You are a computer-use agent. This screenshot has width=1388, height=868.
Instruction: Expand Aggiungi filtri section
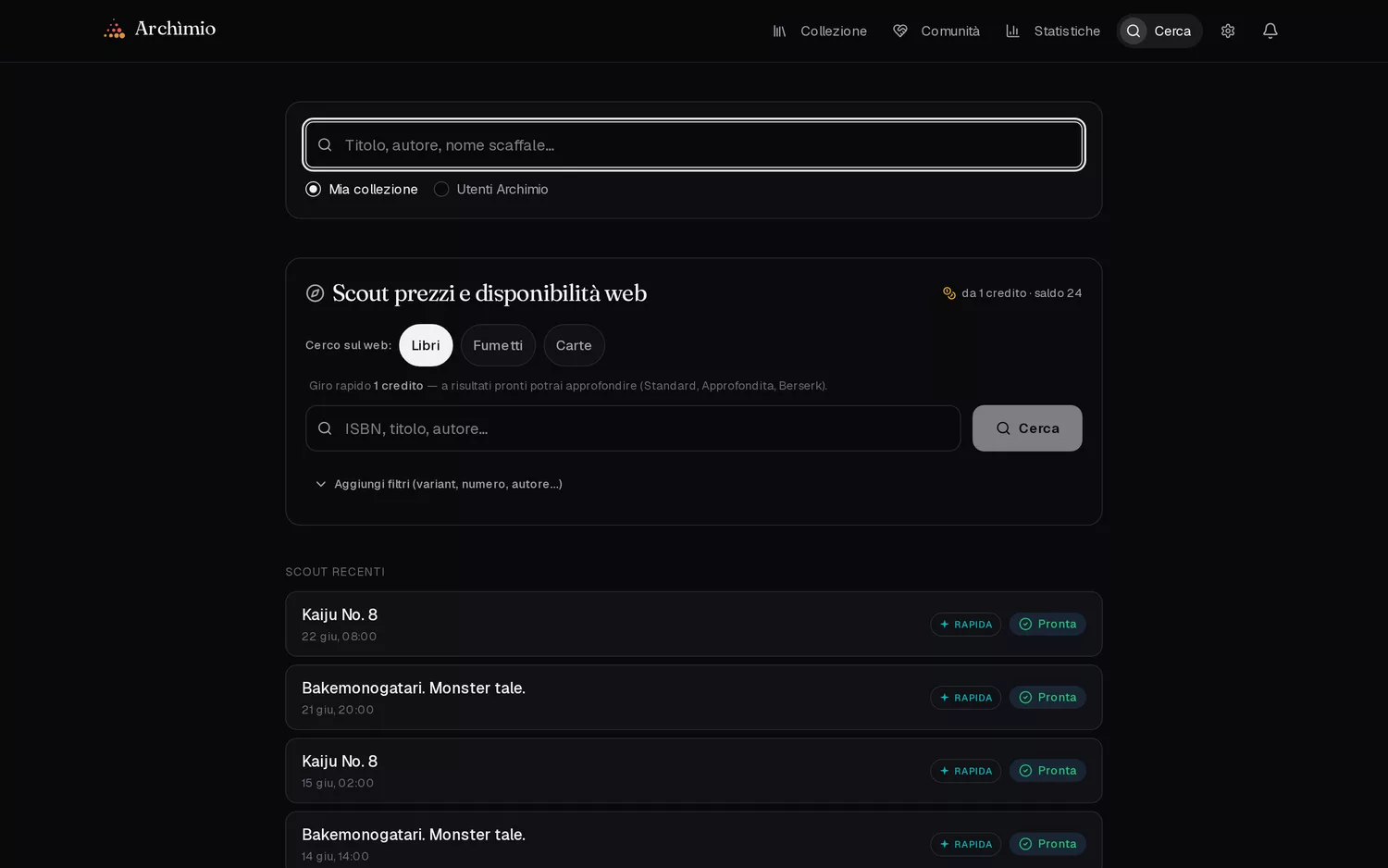coord(439,484)
